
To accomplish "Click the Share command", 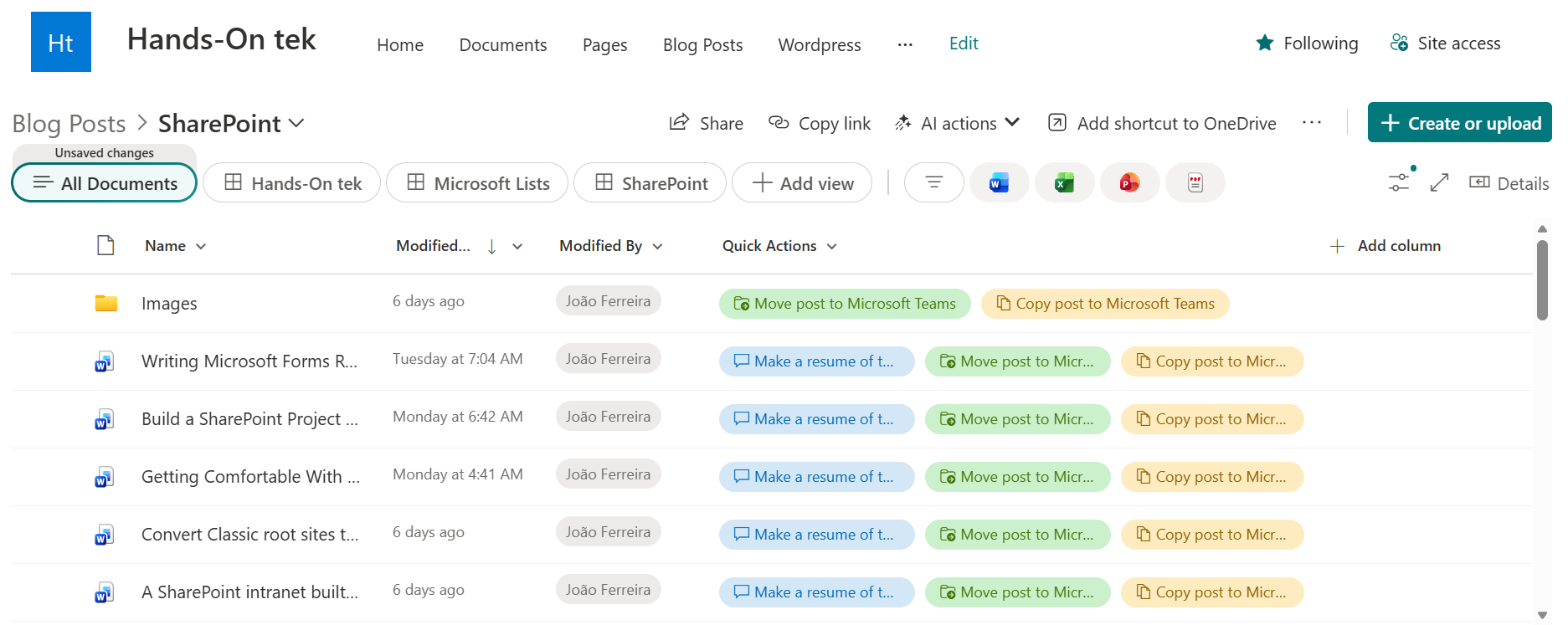I will coord(707,123).
